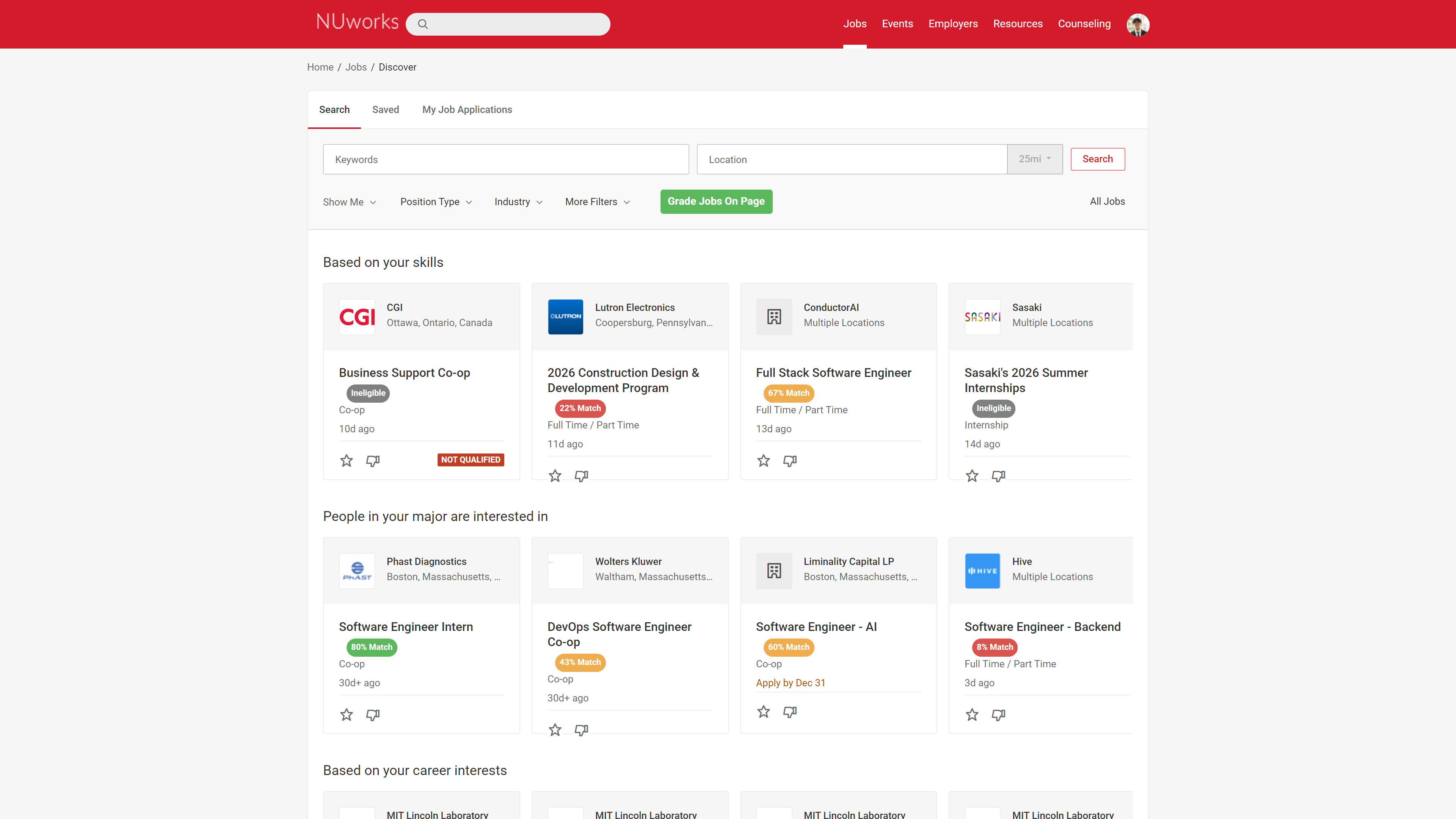Click the search magnifier icon
This screenshot has width=1456, height=819.
tap(423, 24)
